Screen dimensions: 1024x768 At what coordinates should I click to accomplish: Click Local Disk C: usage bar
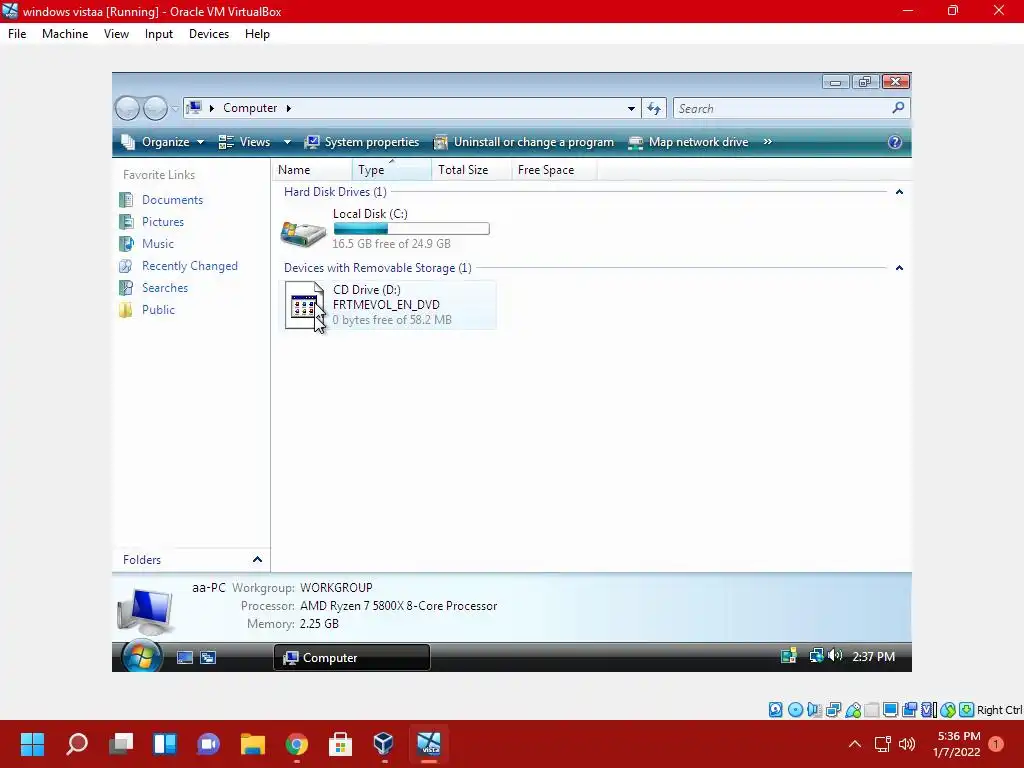click(x=411, y=229)
